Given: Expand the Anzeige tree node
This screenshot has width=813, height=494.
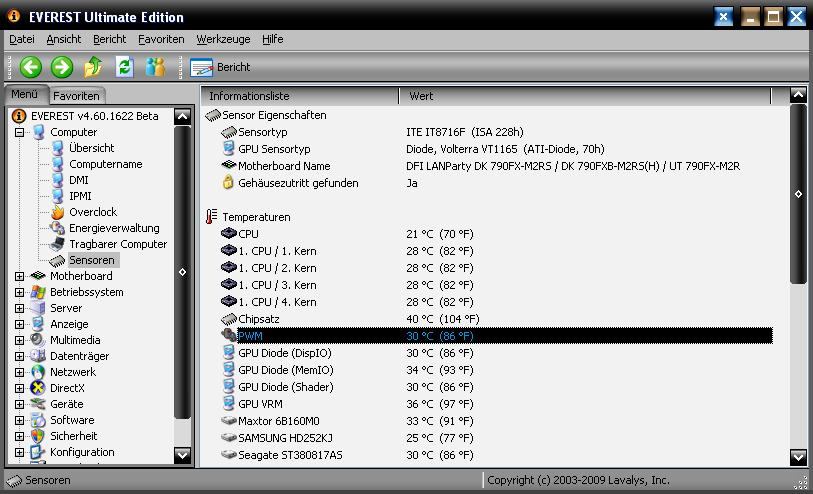Looking at the screenshot, I should (19, 324).
